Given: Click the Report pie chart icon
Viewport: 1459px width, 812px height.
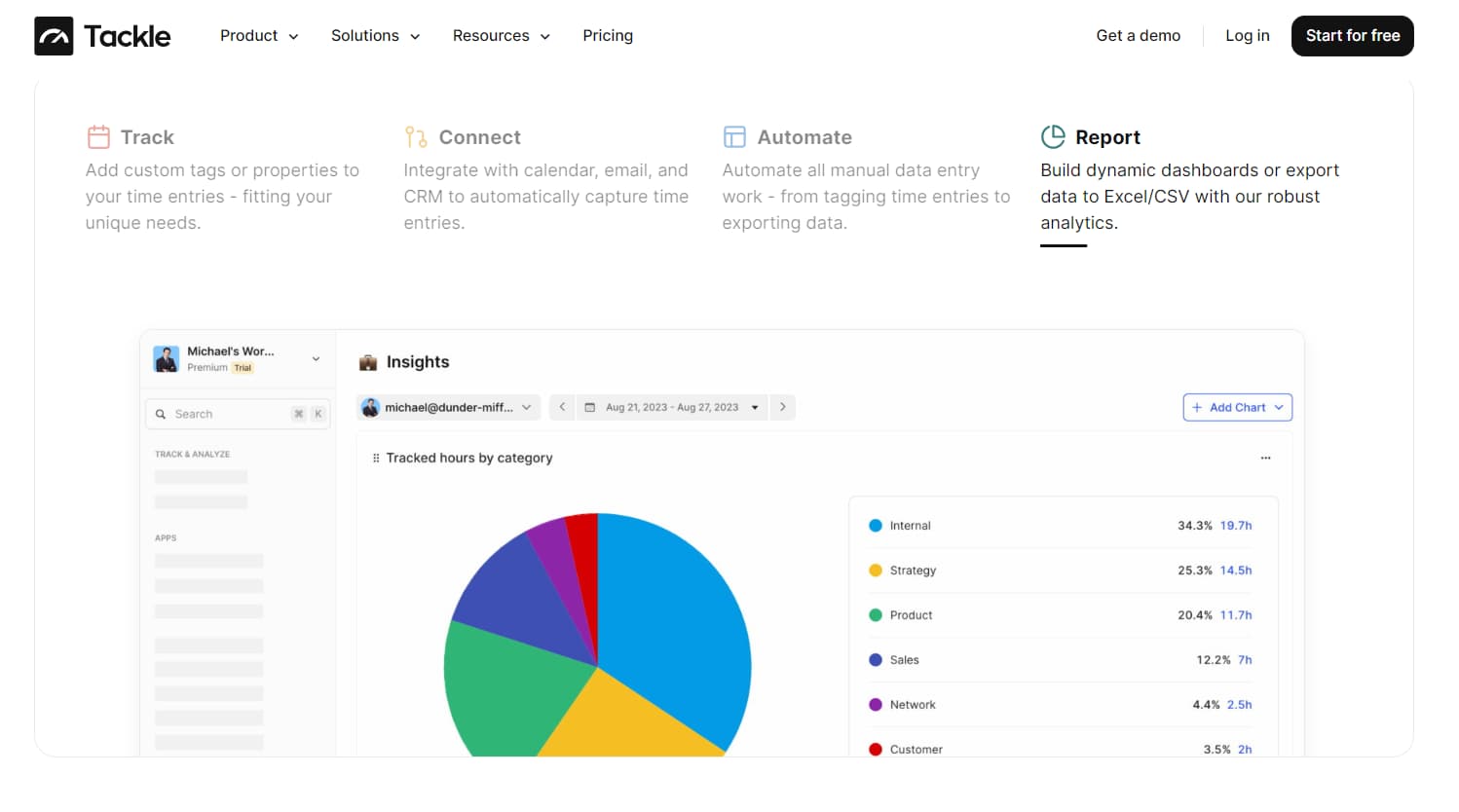Looking at the screenshot, I should point(1053,136).
